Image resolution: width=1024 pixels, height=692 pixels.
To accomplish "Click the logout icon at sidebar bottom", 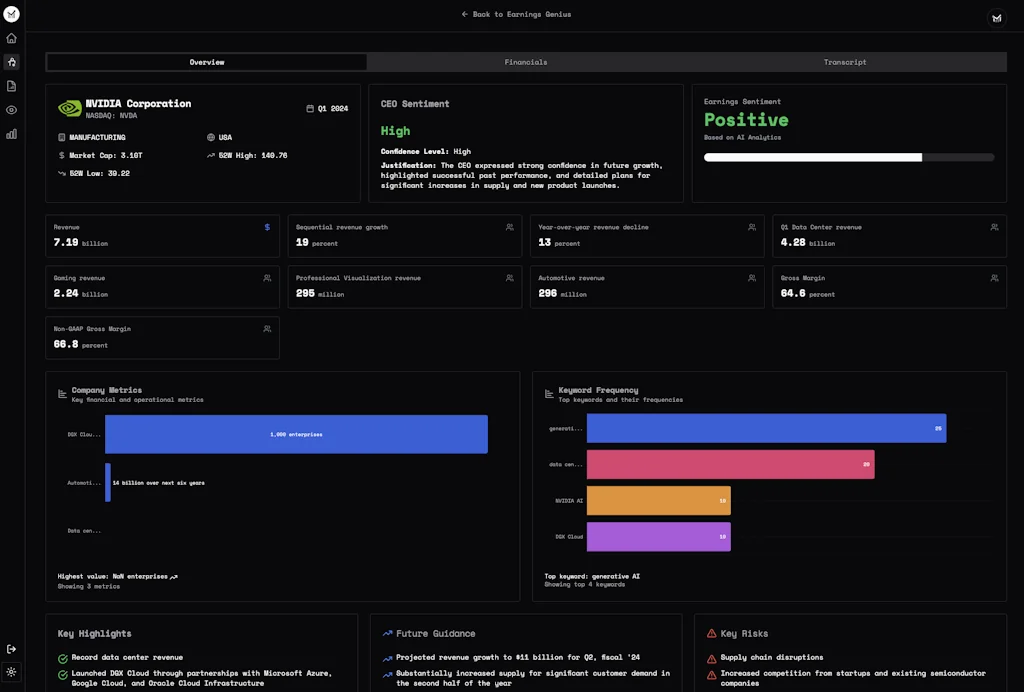I will click(x=10, y=648).
